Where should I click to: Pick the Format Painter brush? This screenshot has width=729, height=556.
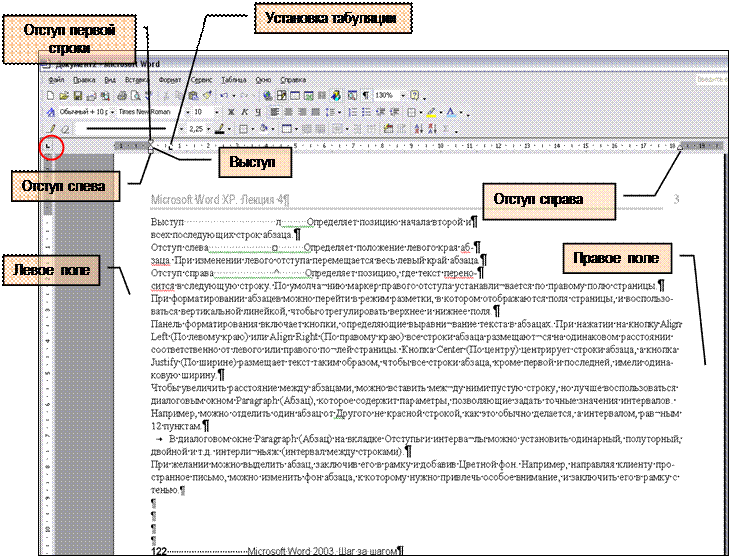click(x=207, y=95)
